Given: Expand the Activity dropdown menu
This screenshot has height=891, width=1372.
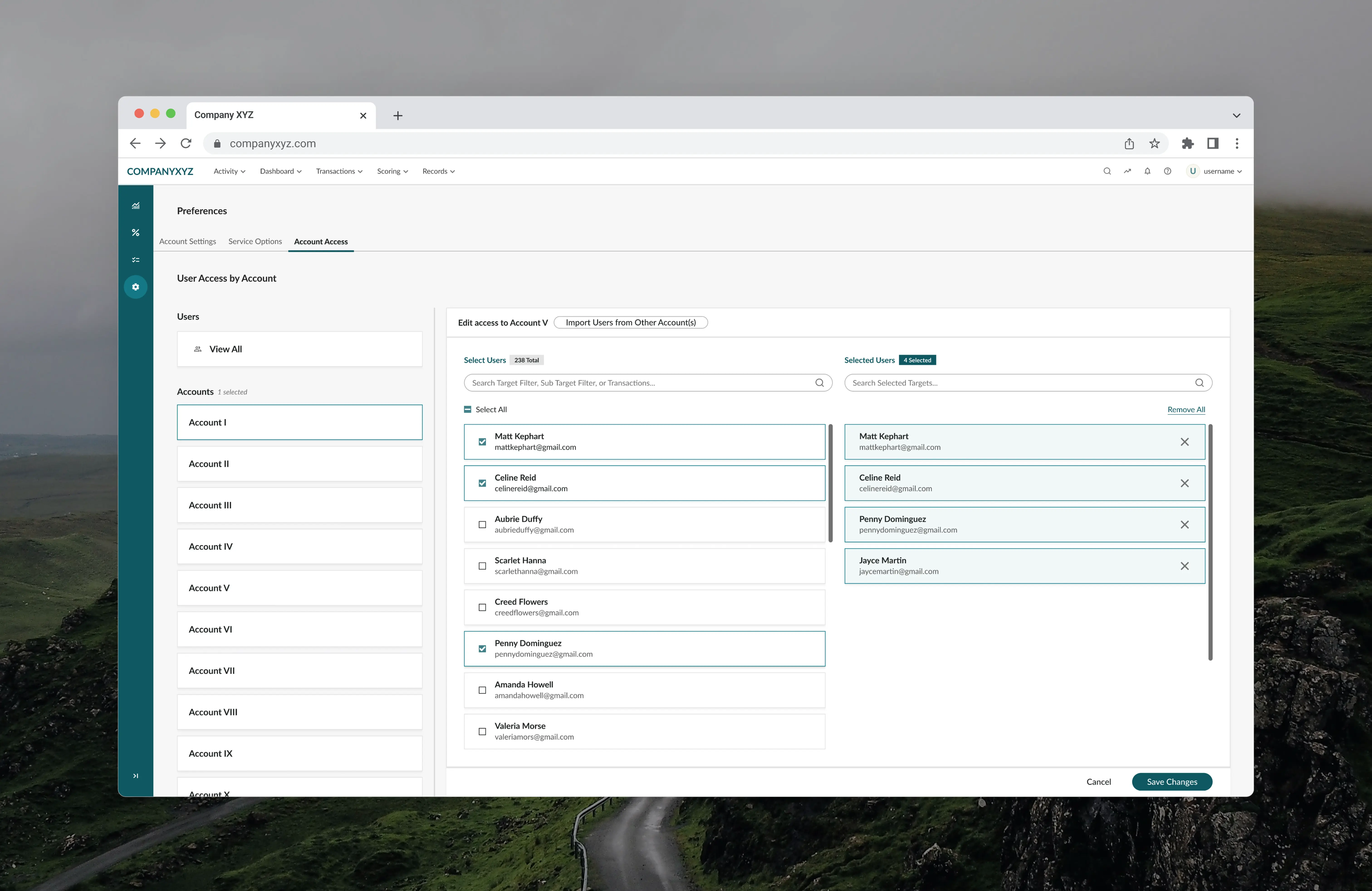Looking at the screenshot, I should point(229,171).
